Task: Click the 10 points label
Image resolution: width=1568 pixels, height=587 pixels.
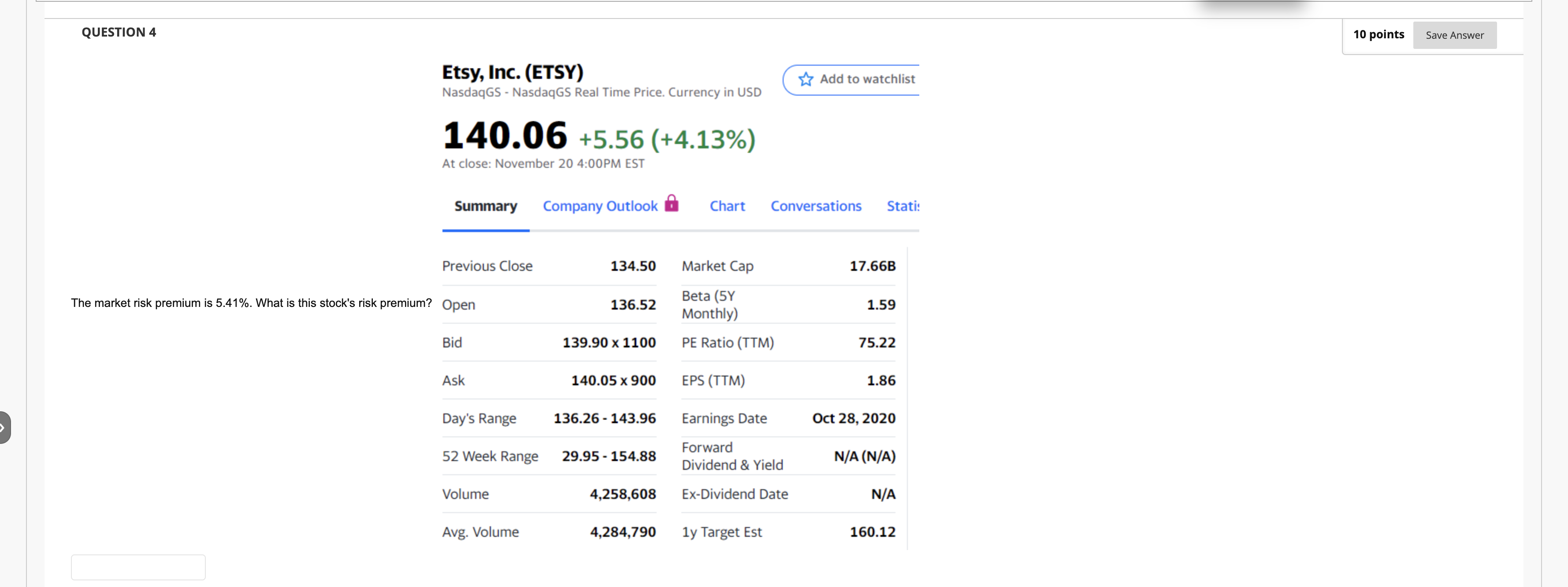Action: 1379,35
